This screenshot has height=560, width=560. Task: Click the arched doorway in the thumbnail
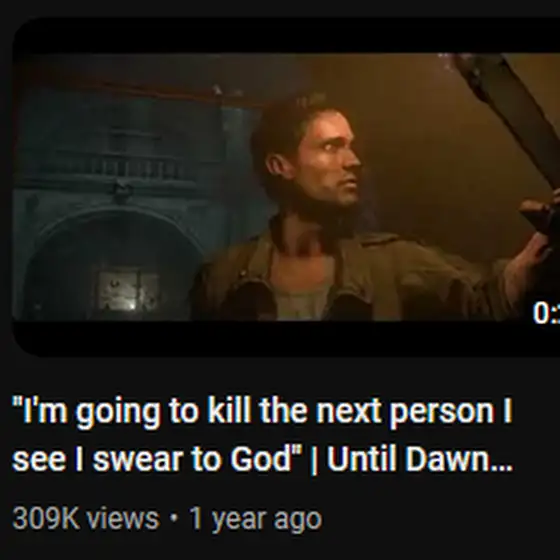(x=111, y=264)
